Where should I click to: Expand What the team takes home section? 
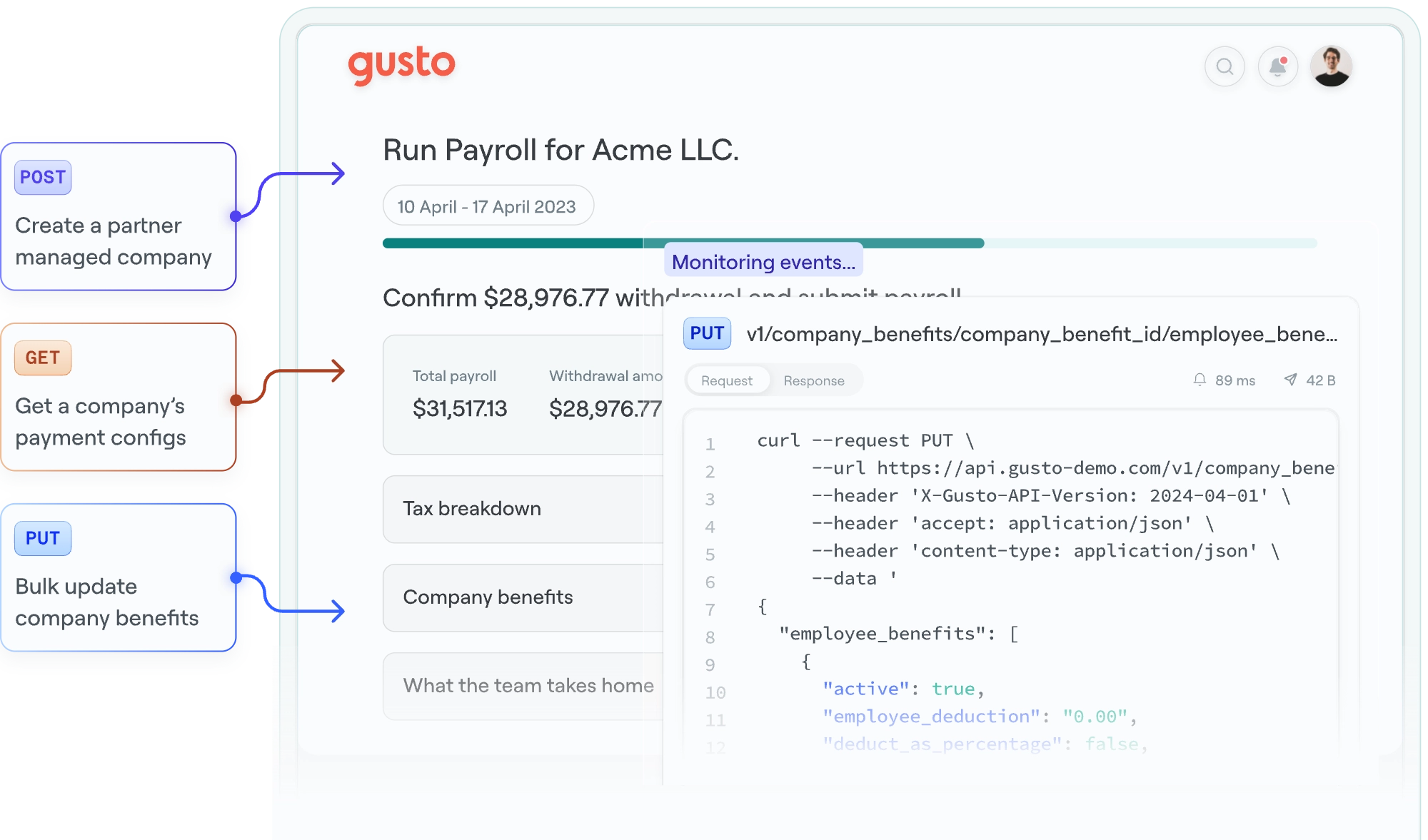pos(525,686)
